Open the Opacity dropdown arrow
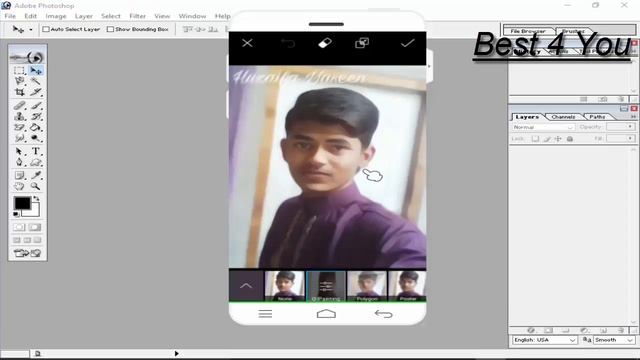Viewport: 640px width, 360px height. click(630, 127)
